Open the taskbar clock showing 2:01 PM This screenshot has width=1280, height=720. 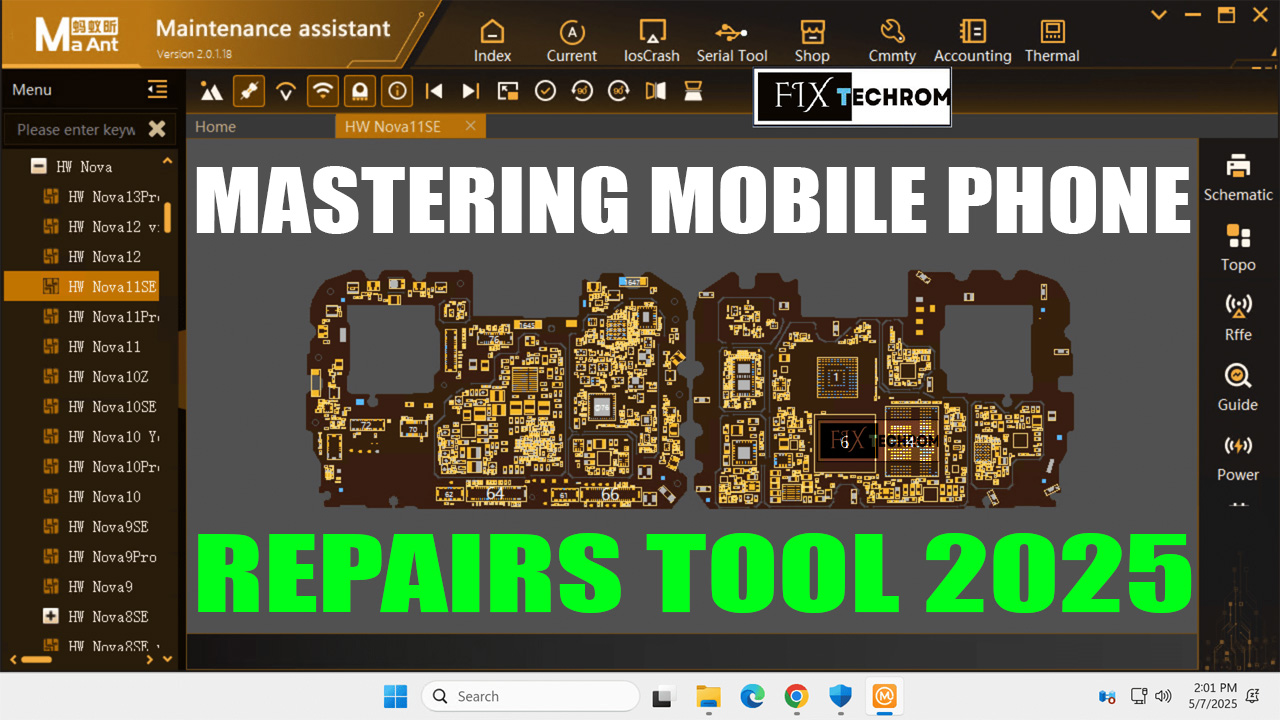point(1214,696)
